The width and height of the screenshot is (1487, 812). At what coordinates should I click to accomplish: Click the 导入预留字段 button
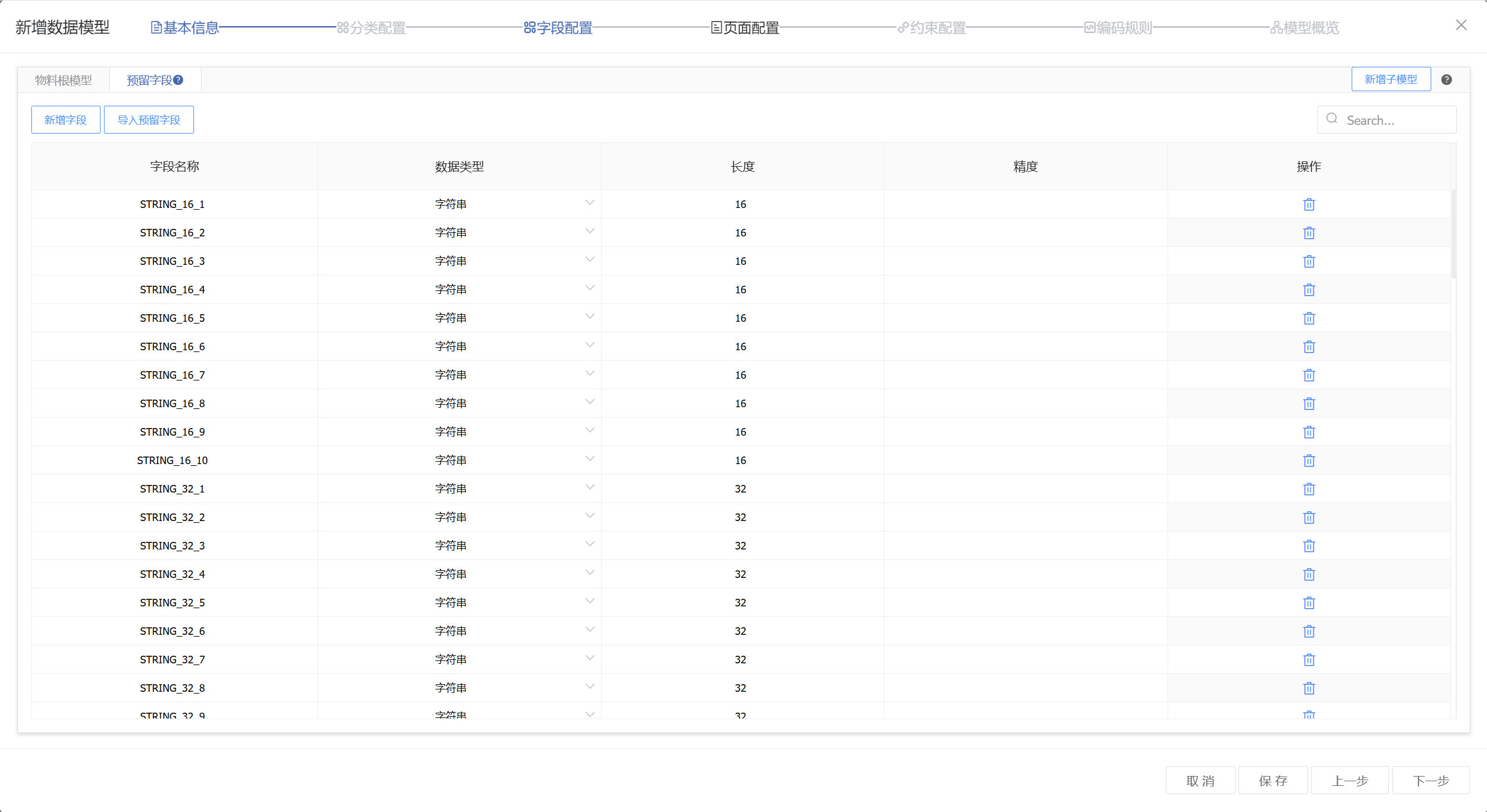pyautogui.click(x=149, y=120)
